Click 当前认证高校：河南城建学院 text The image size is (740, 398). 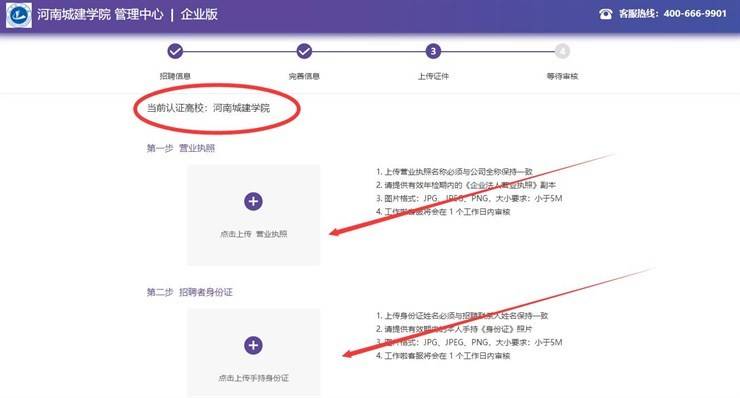208,108
